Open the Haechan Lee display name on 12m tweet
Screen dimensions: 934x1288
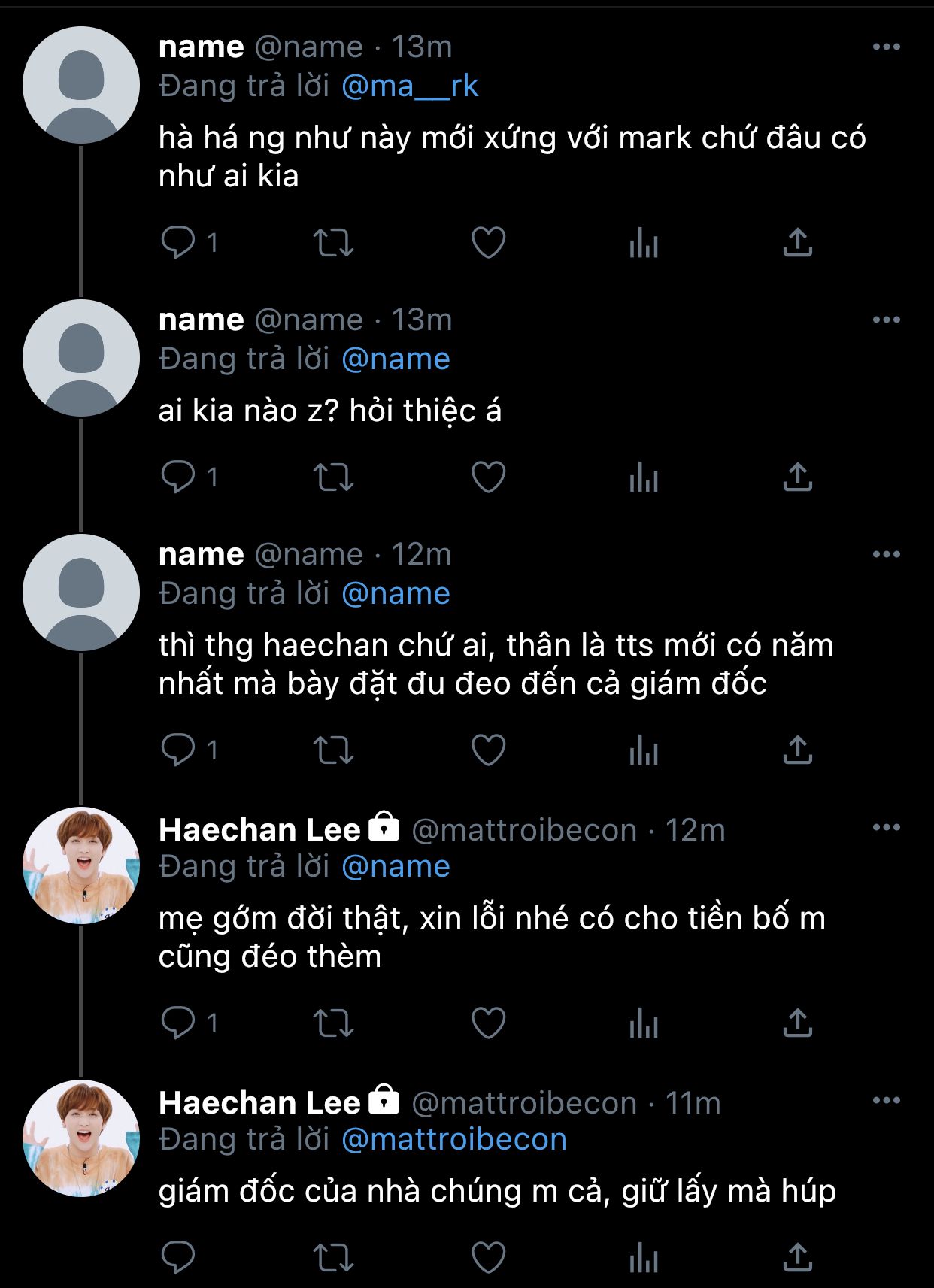tap(259, 830)
